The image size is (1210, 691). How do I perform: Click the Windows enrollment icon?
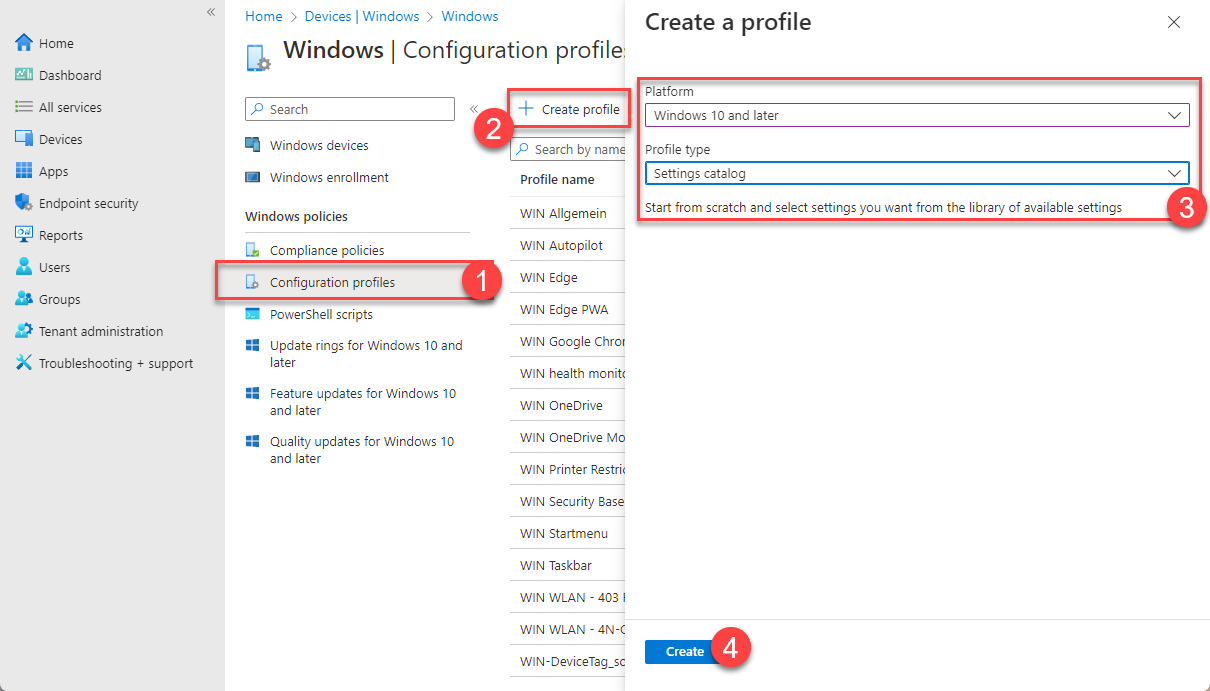pos(253,177)
